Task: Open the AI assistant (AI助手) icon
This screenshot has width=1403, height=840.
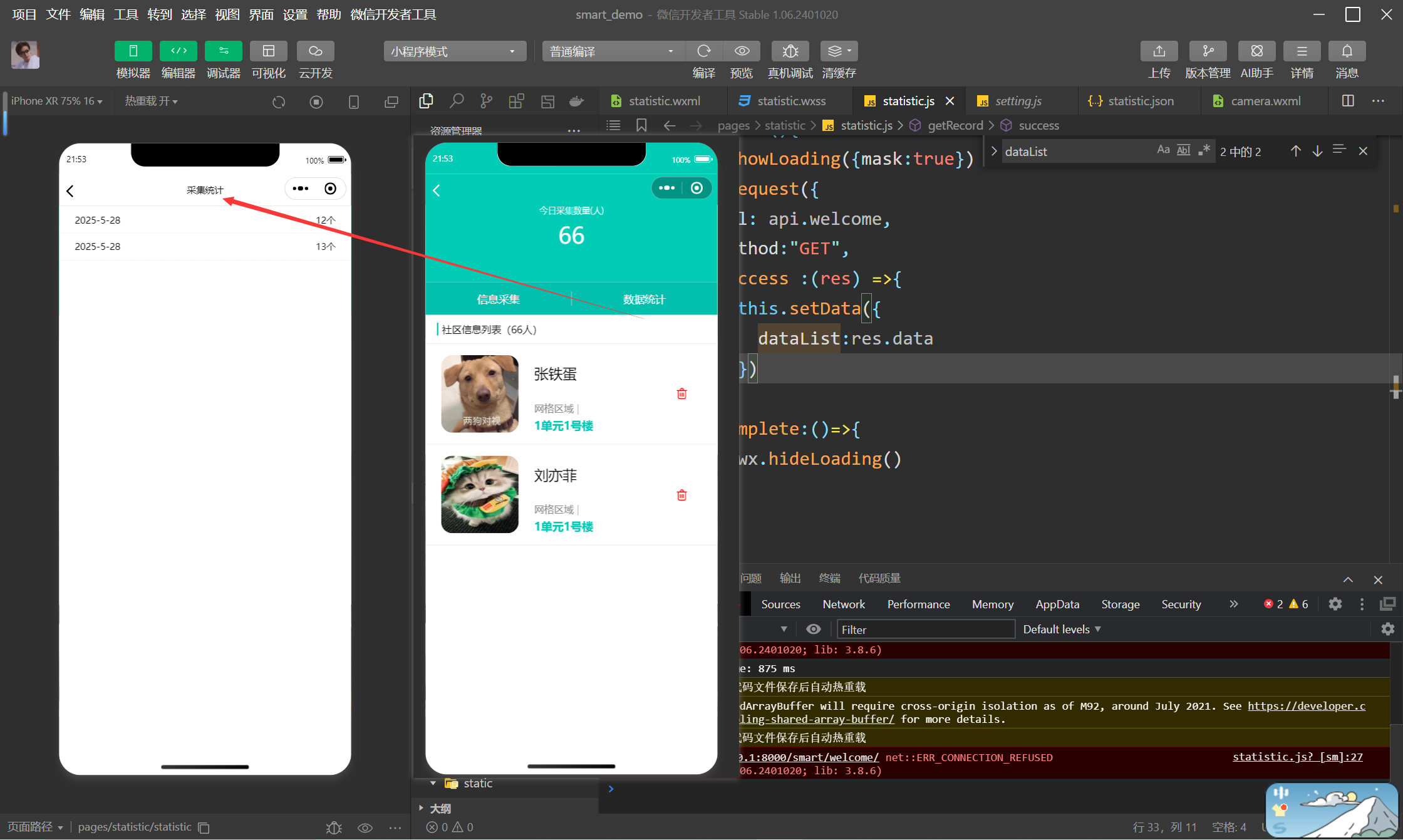Action: click(x=1256, y=51)
